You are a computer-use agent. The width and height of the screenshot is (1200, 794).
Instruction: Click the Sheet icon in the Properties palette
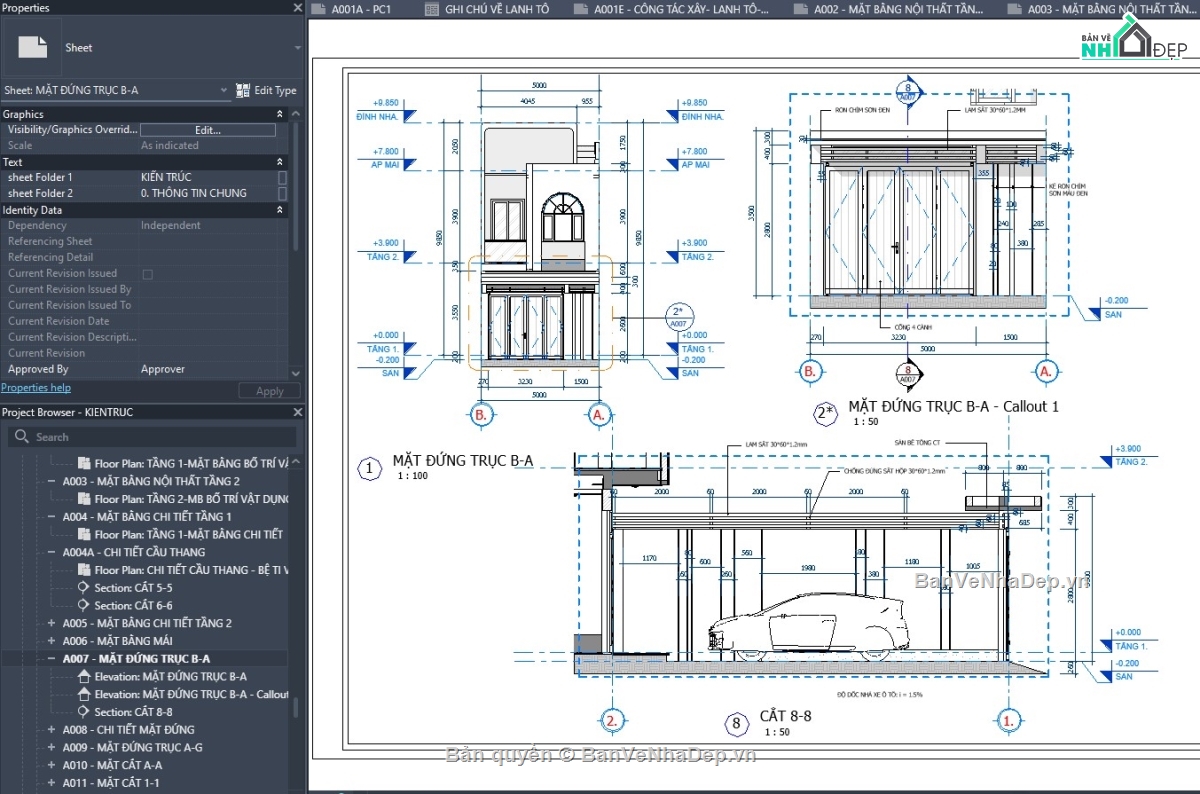[34, 45]
